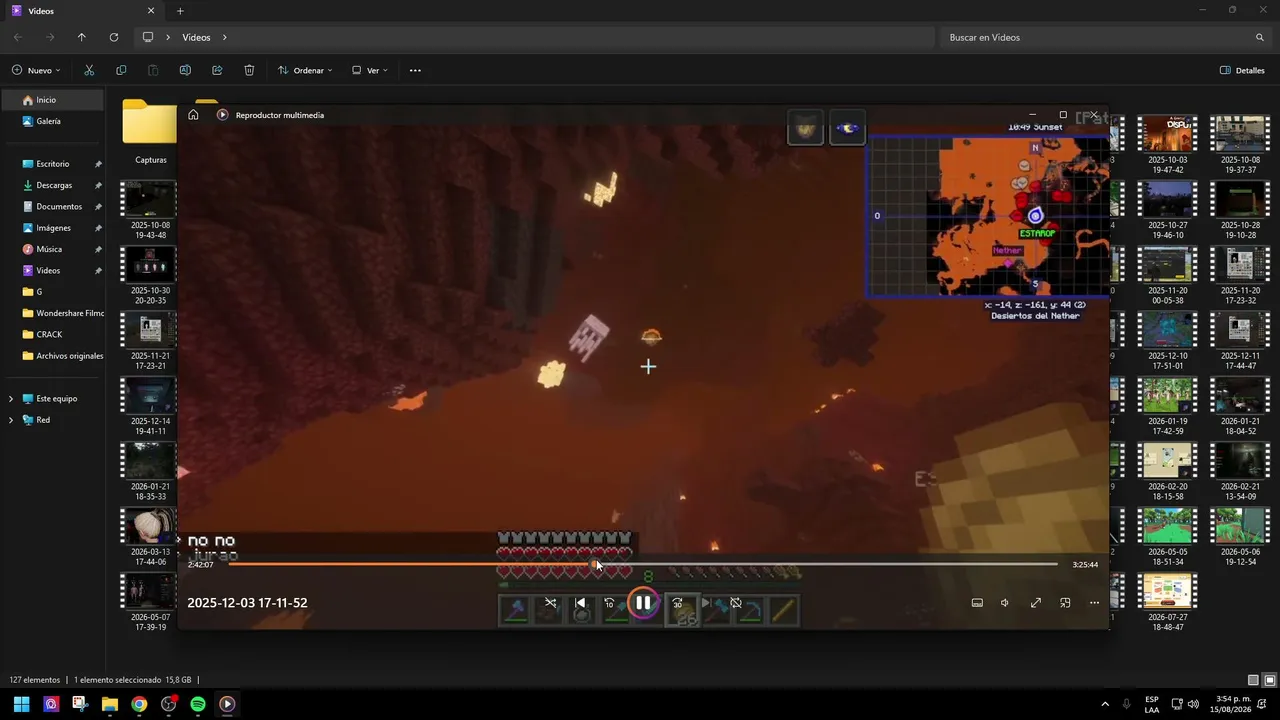Pause the video in the media player
1280x720 pixels.
pos(643,602)
